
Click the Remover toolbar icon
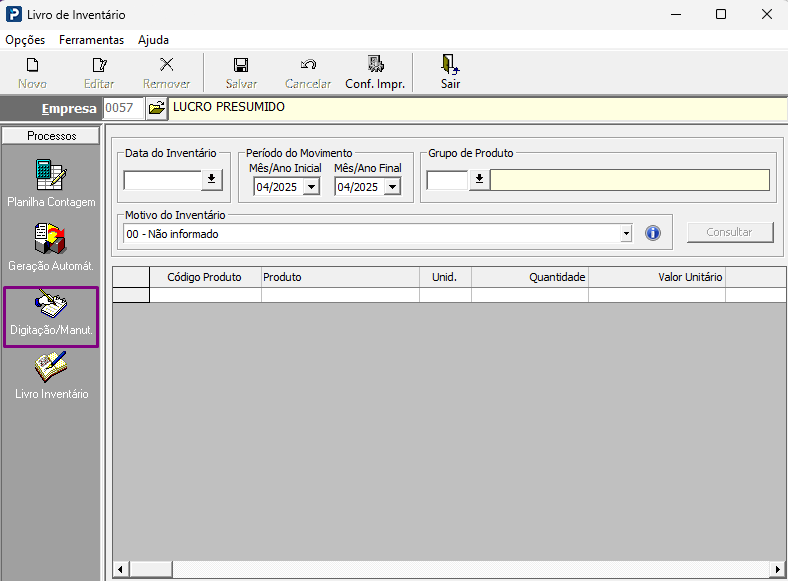pyautogui.click(x=166, y=65)
